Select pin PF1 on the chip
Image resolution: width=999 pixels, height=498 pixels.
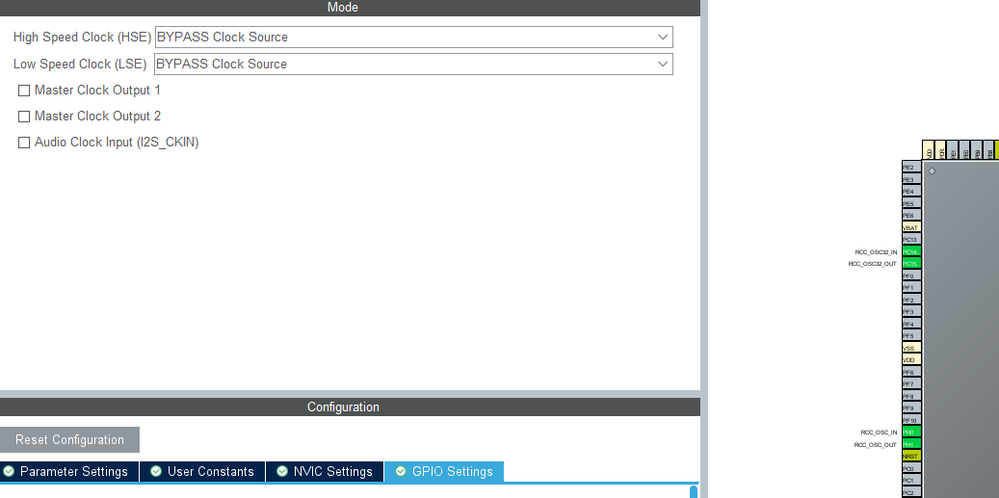912,288
